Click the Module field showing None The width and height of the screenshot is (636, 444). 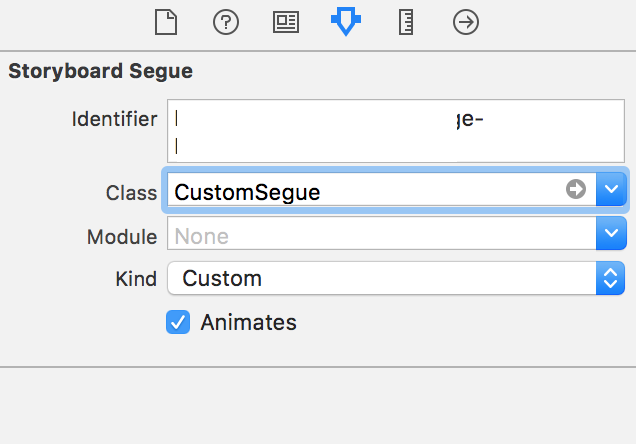coord(380,236)
